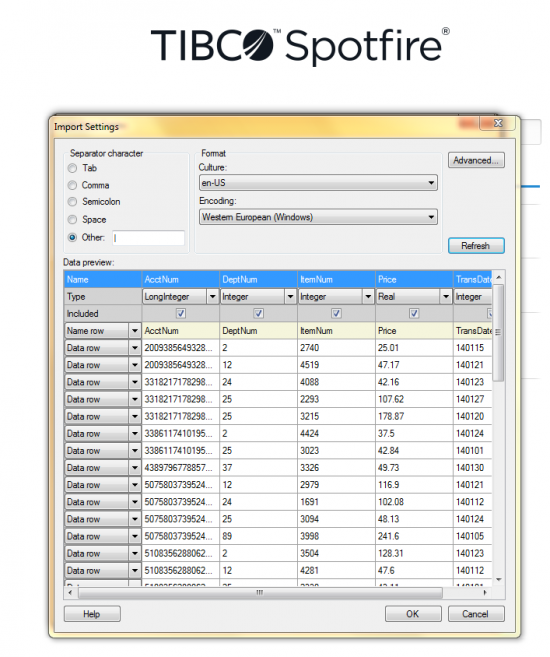Click the Other separator text field
Viewport: 550px width, 657px height.
[148, 238]
